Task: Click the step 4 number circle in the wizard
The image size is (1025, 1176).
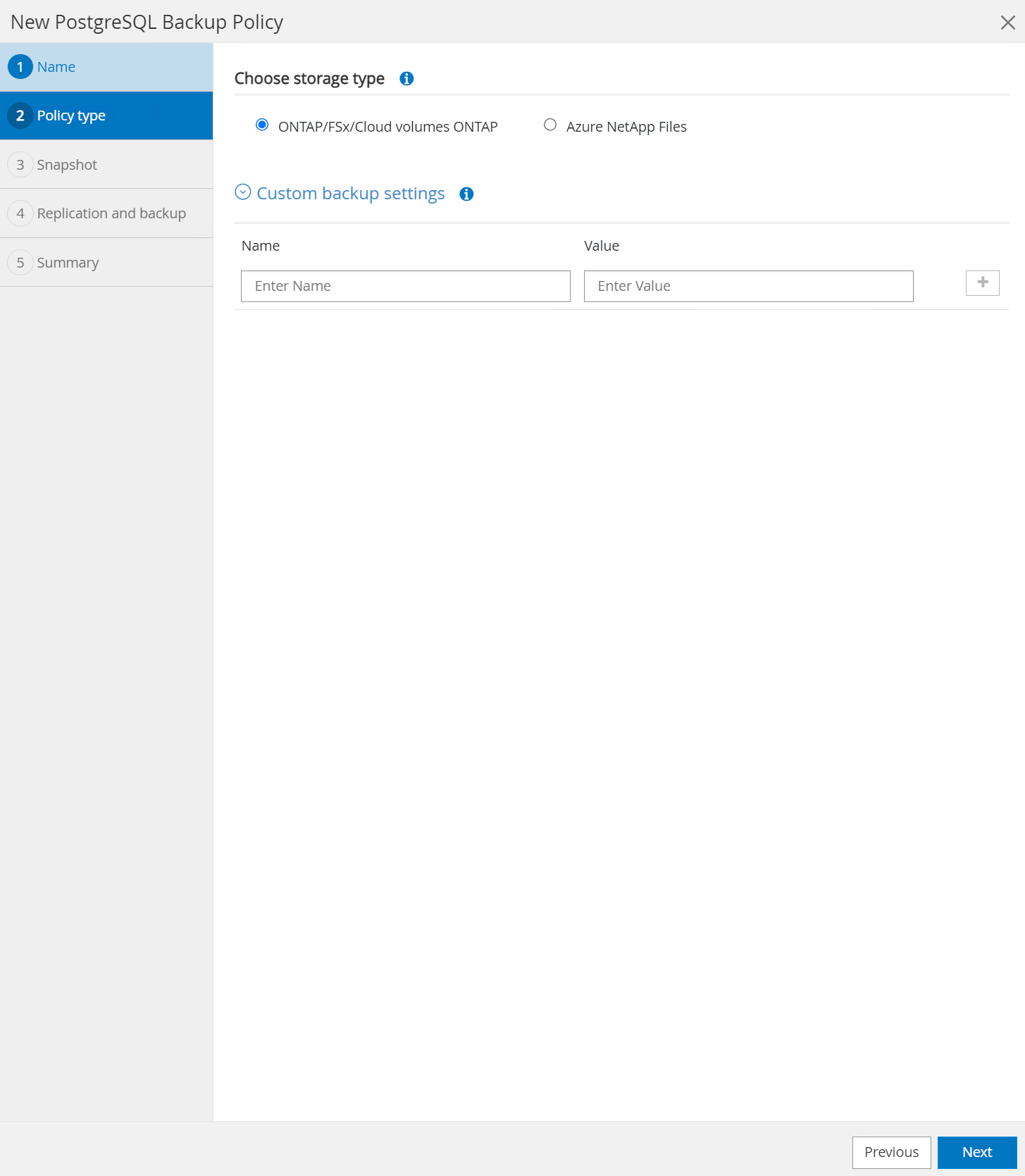Action: pos(20,213)
